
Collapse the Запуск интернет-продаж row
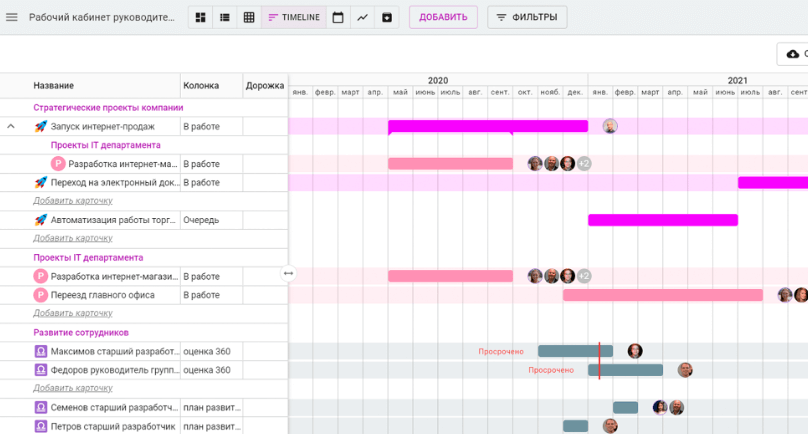pos(11,126)
